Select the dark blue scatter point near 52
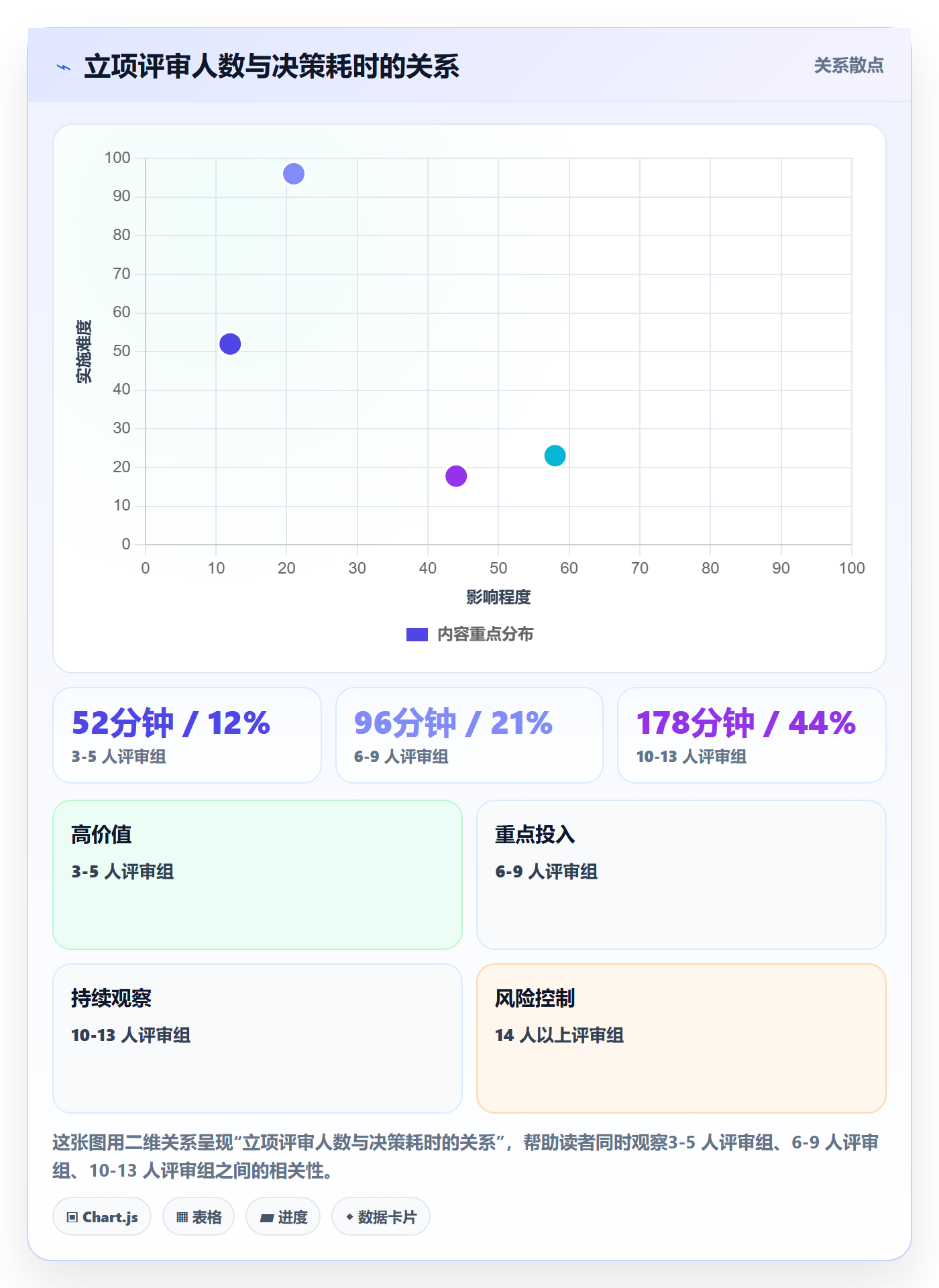This screenshot has height=1288, width=939. click(230, 344)
